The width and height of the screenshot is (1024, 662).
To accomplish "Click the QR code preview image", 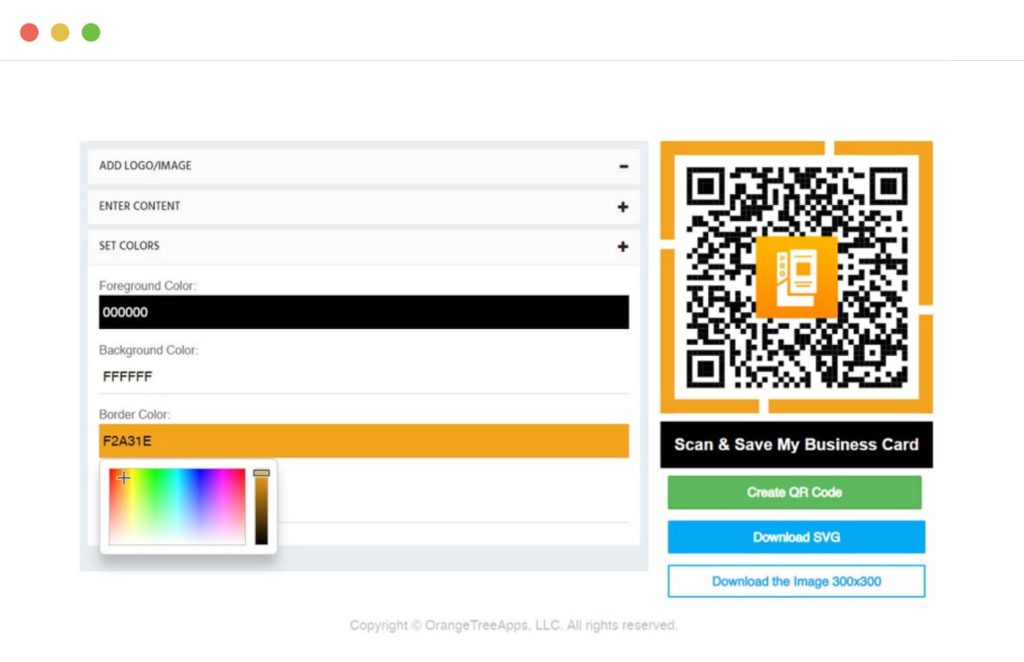I will (x=796, y=277).
